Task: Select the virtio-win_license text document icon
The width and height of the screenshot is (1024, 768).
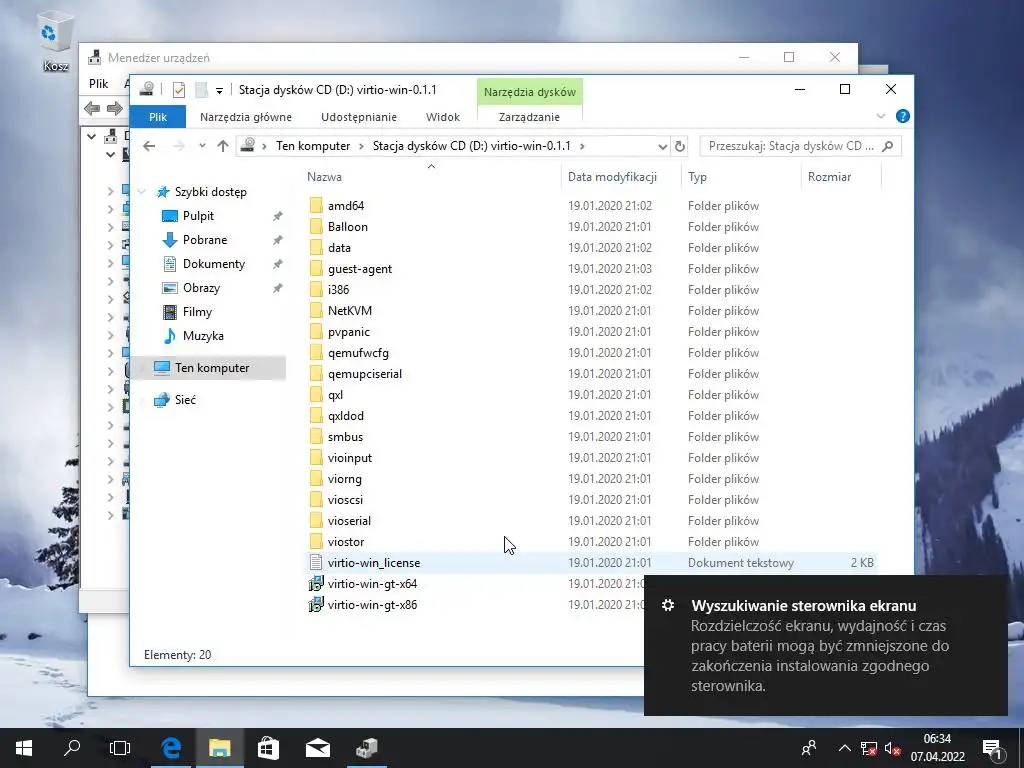Action: (x=316, y=562)
